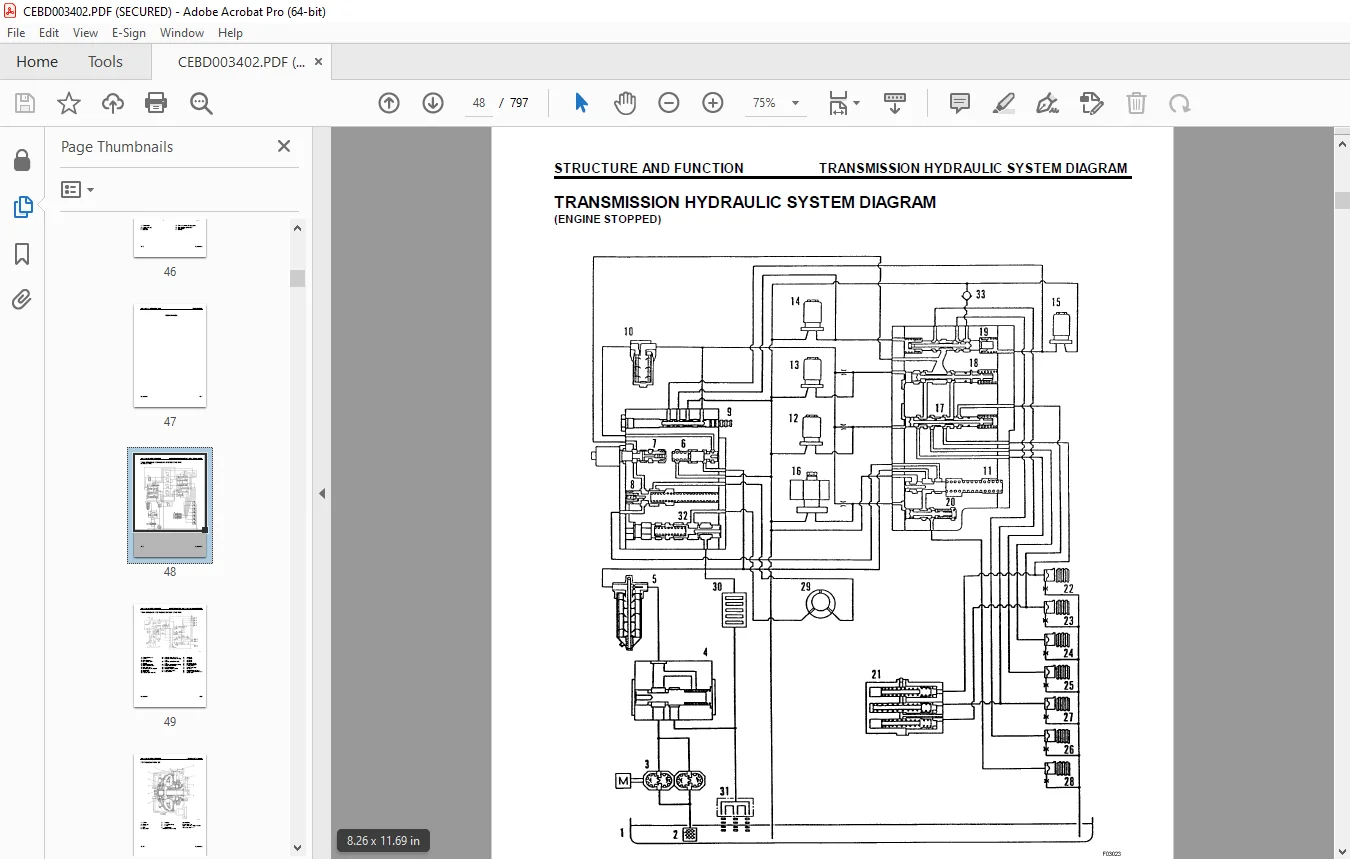Select the Hand pan tool

[x=625, y=103]
